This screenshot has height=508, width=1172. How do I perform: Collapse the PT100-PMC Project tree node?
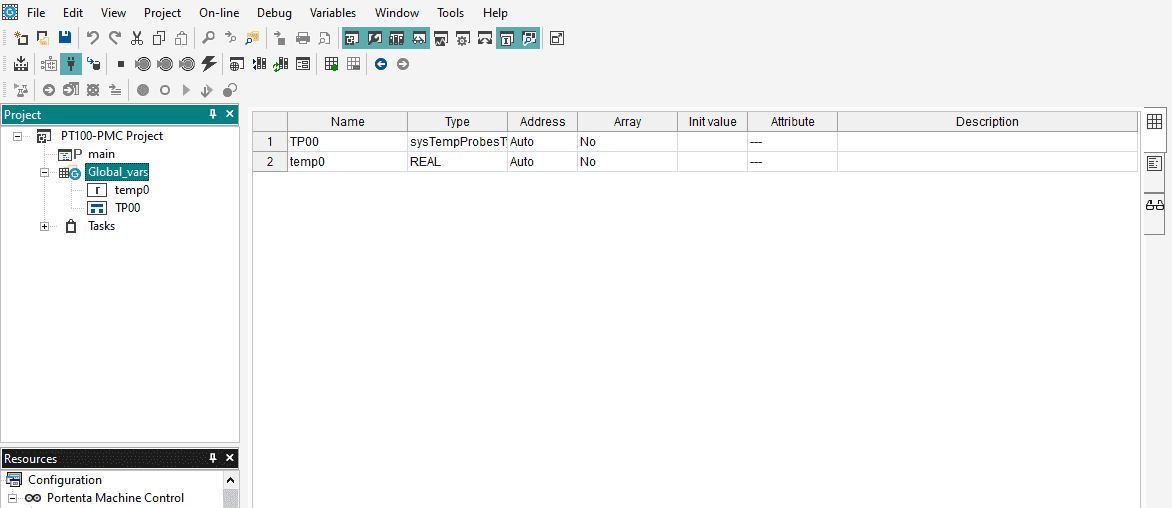(18, 136)
